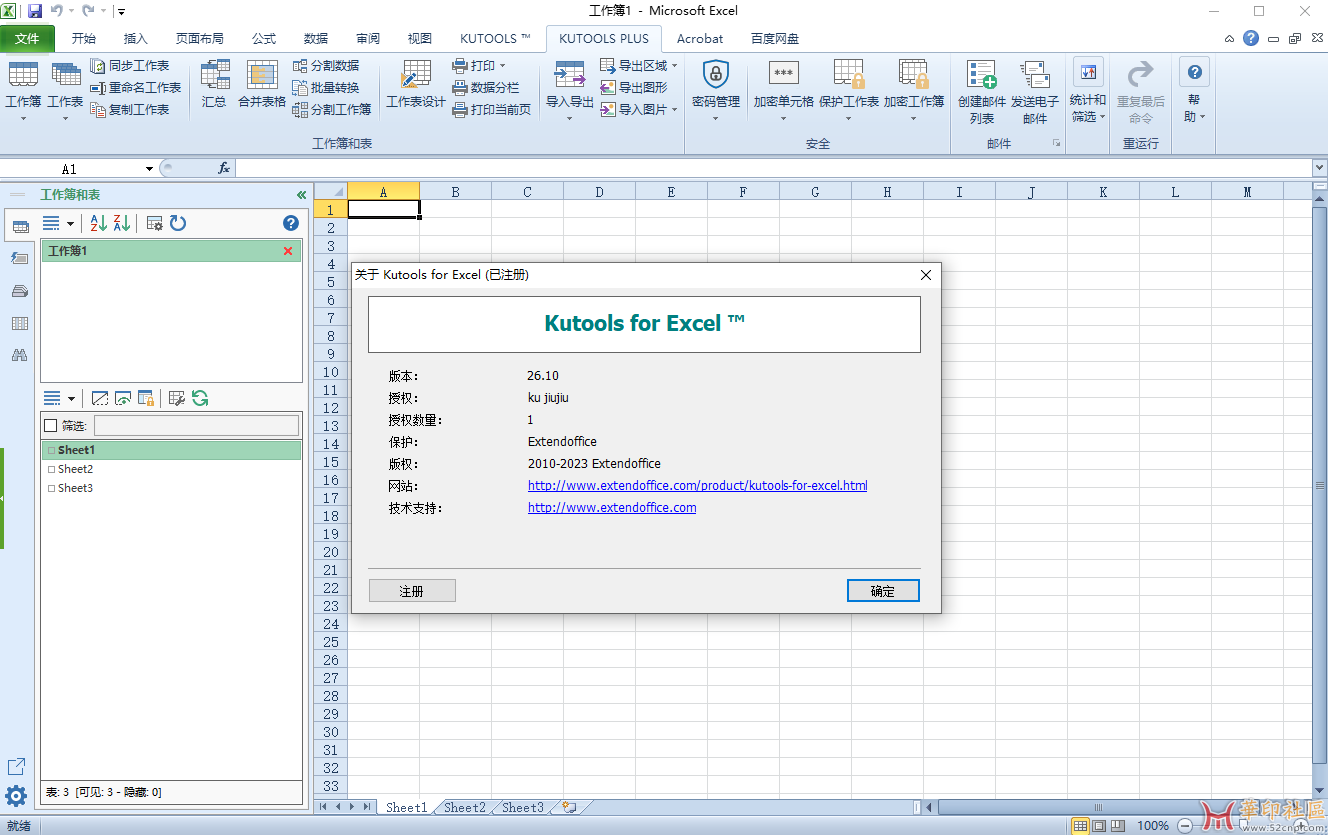Click the 筛选 filter input field

coord(196,426)
